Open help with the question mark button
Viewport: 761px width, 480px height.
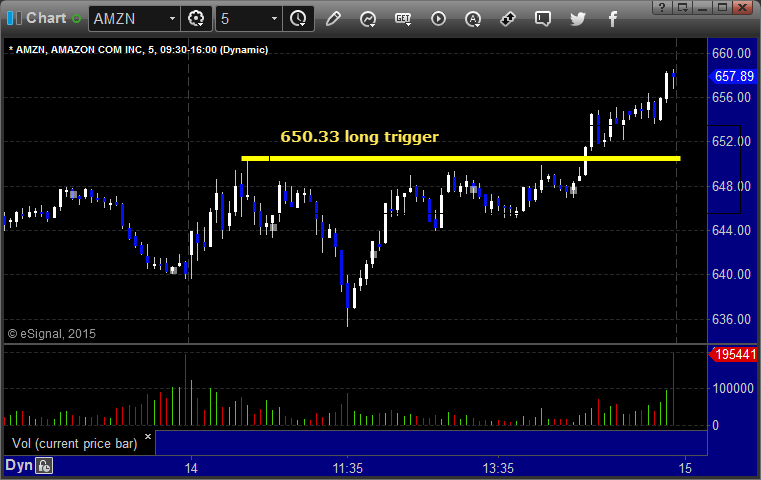coord(662,7)
